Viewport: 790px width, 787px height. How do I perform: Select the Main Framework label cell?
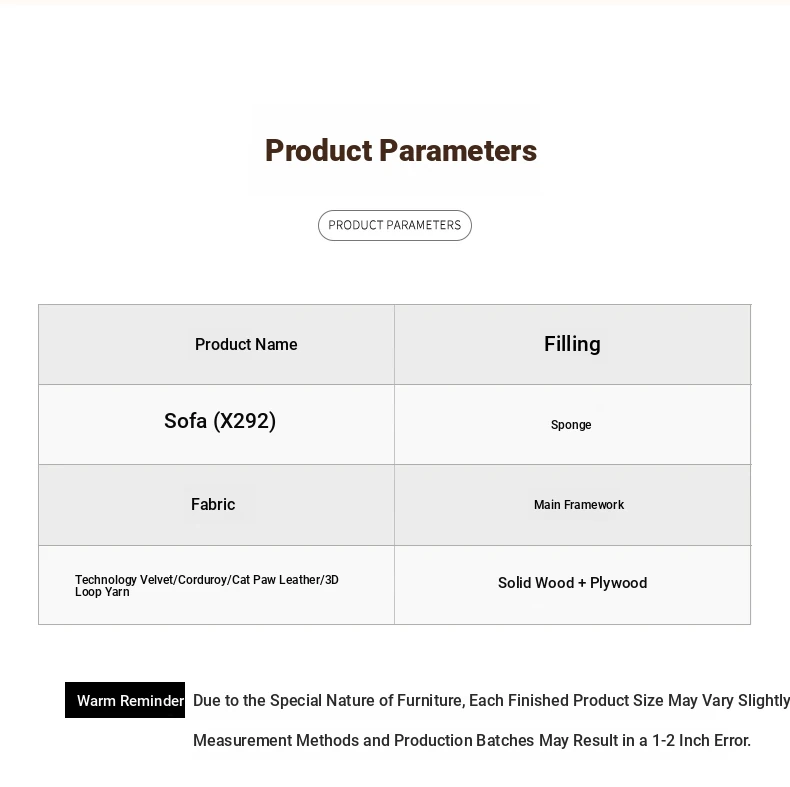coord(578,505)
